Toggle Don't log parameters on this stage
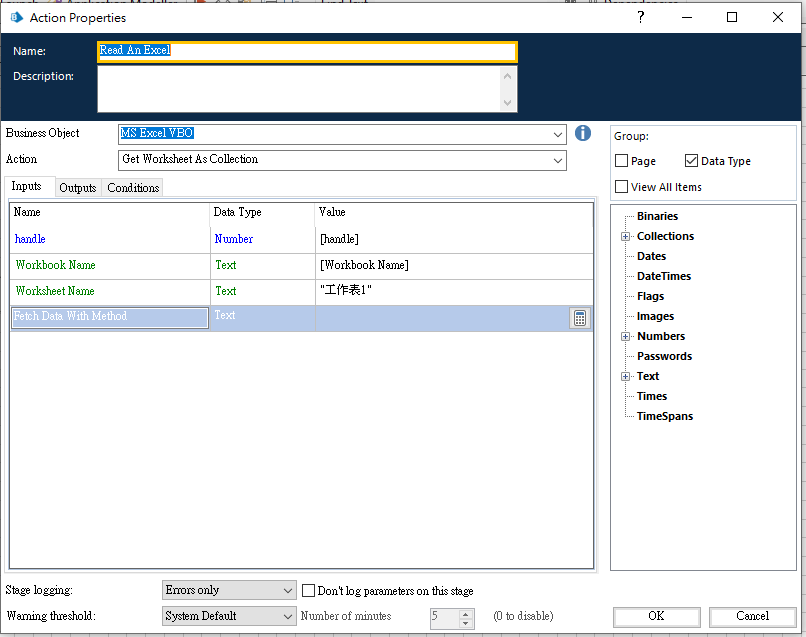The width and height of the screenshot is (806, 637). [308, 590]
